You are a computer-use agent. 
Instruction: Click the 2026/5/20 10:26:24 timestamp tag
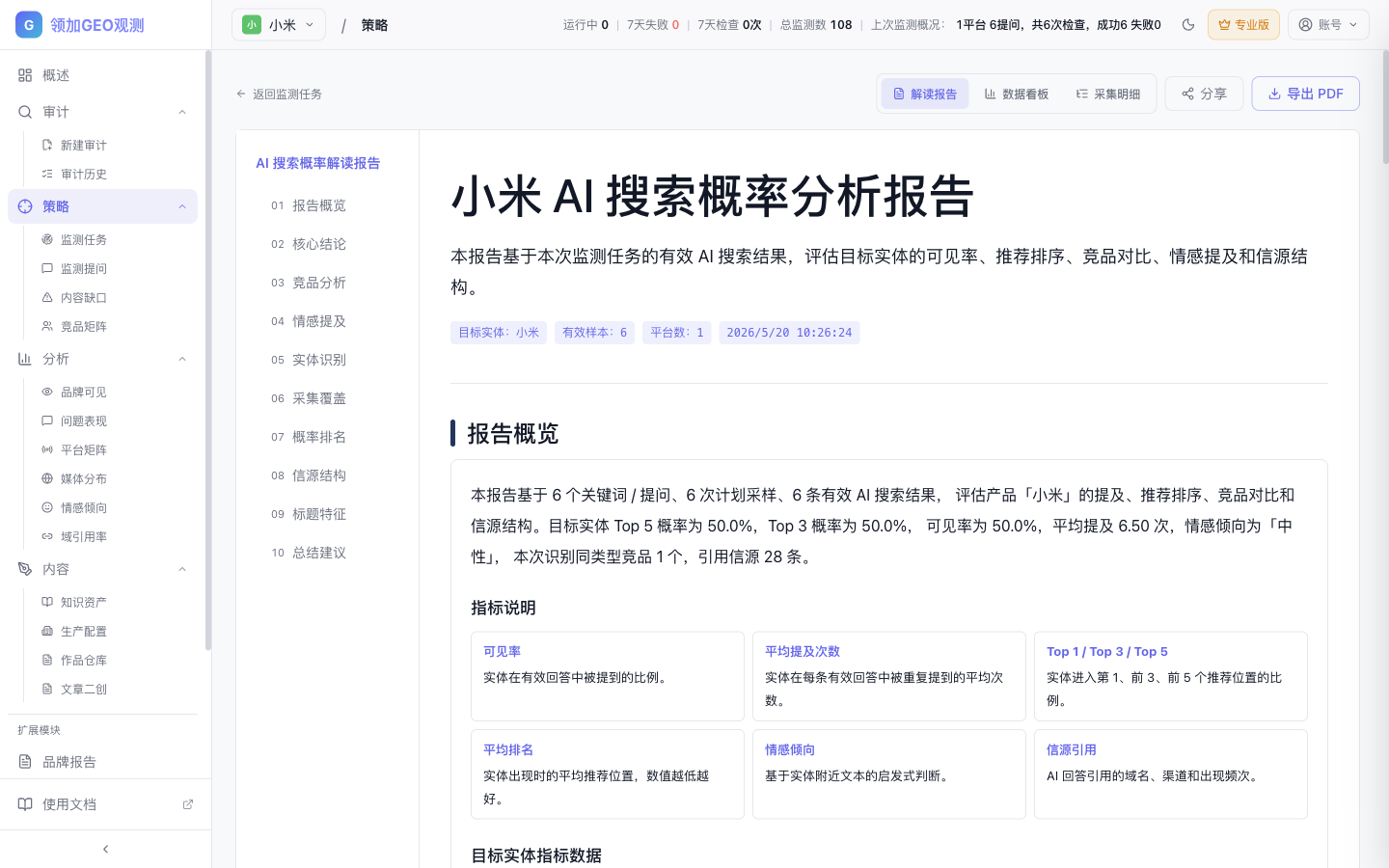789,333
